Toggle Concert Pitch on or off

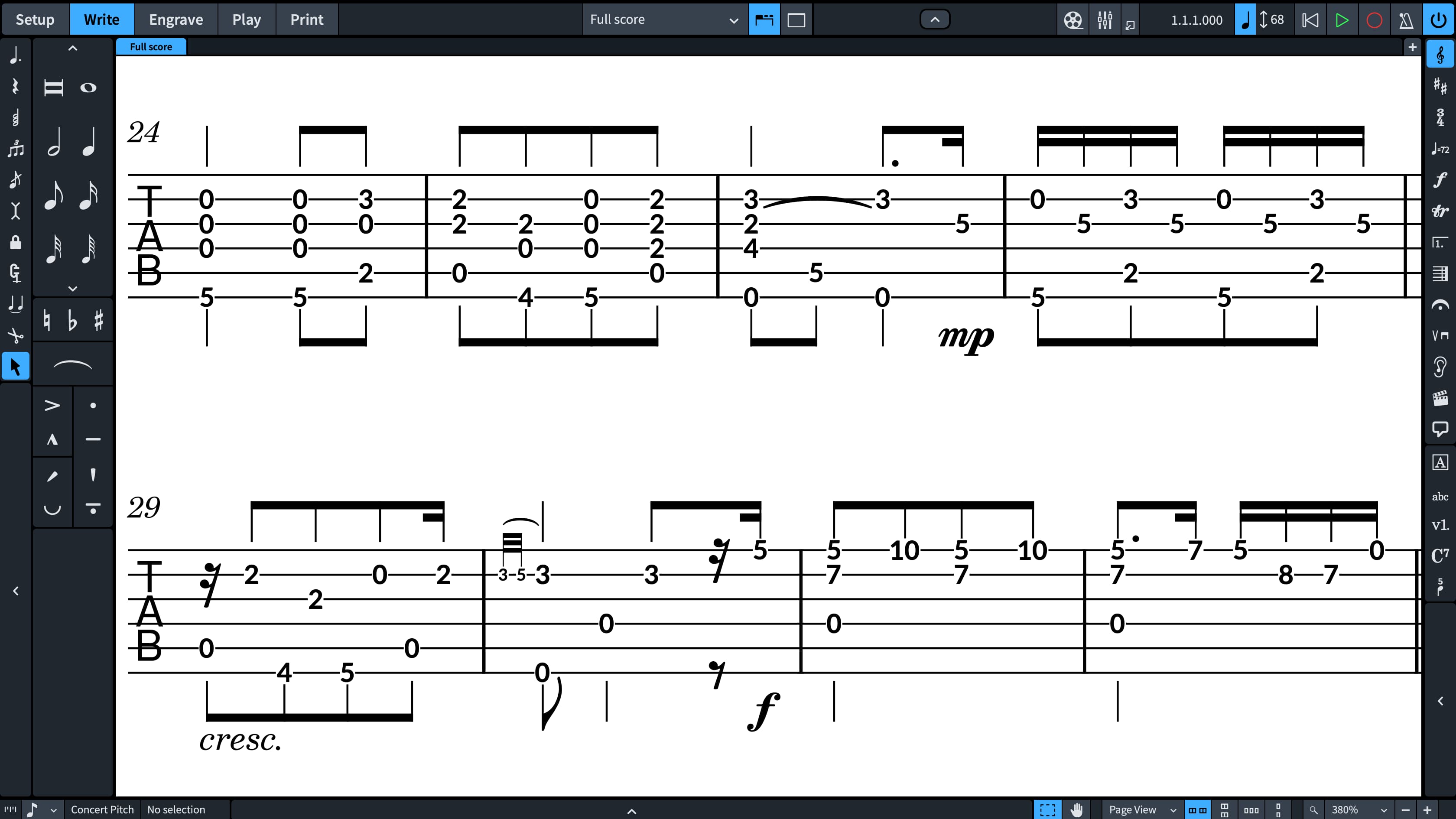[102, 809]
